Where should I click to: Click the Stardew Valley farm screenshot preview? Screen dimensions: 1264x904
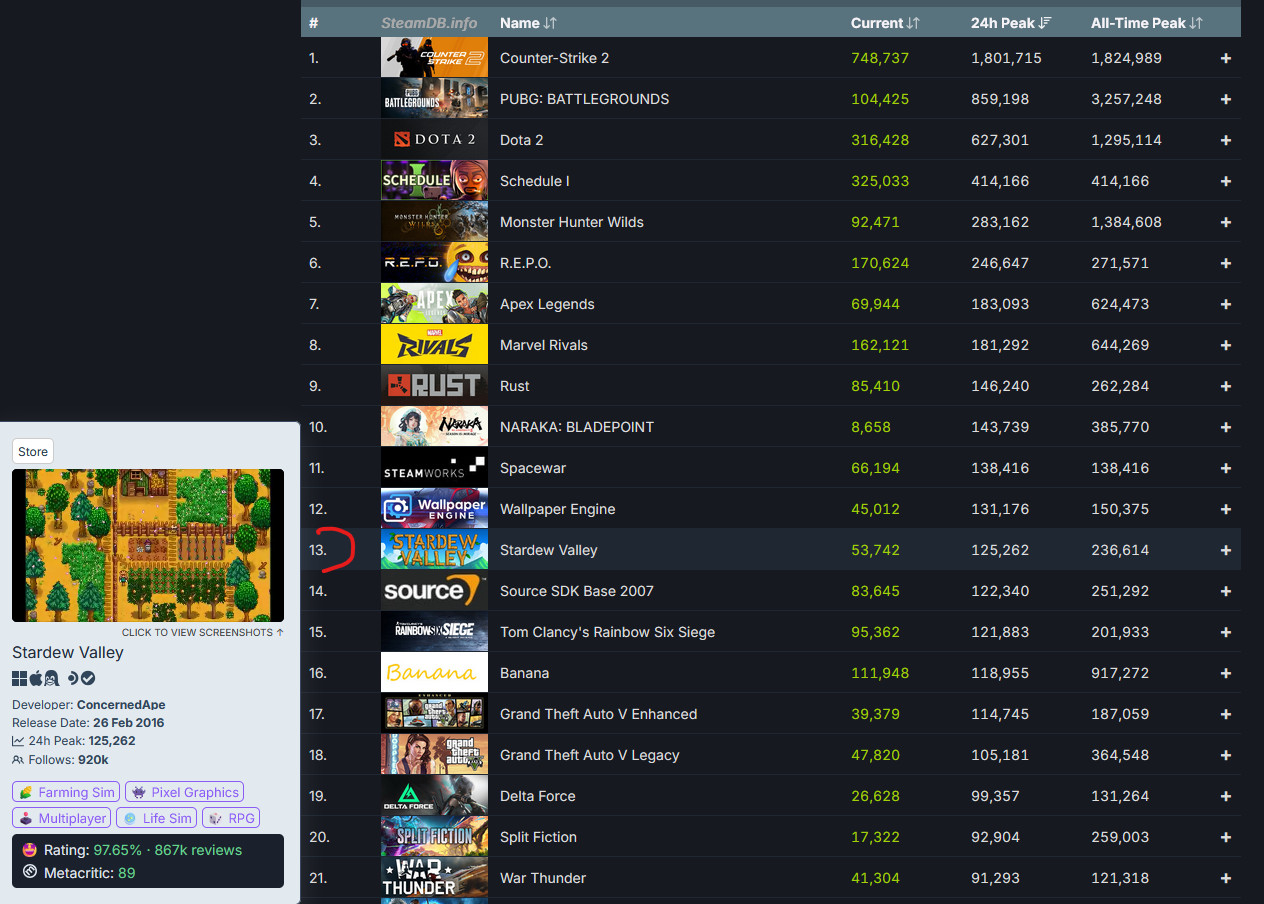click(148, 546)
